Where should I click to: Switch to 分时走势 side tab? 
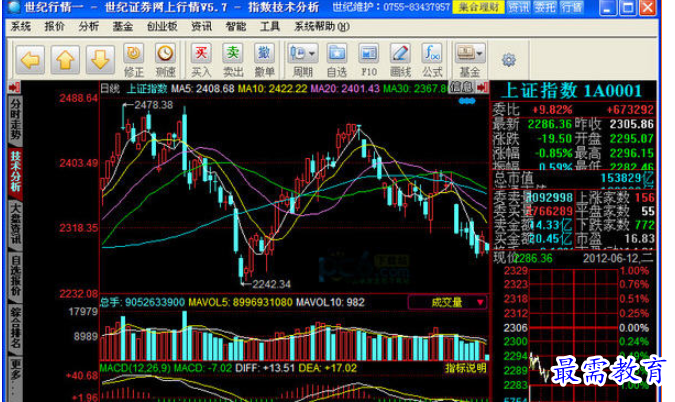point(15,120)
